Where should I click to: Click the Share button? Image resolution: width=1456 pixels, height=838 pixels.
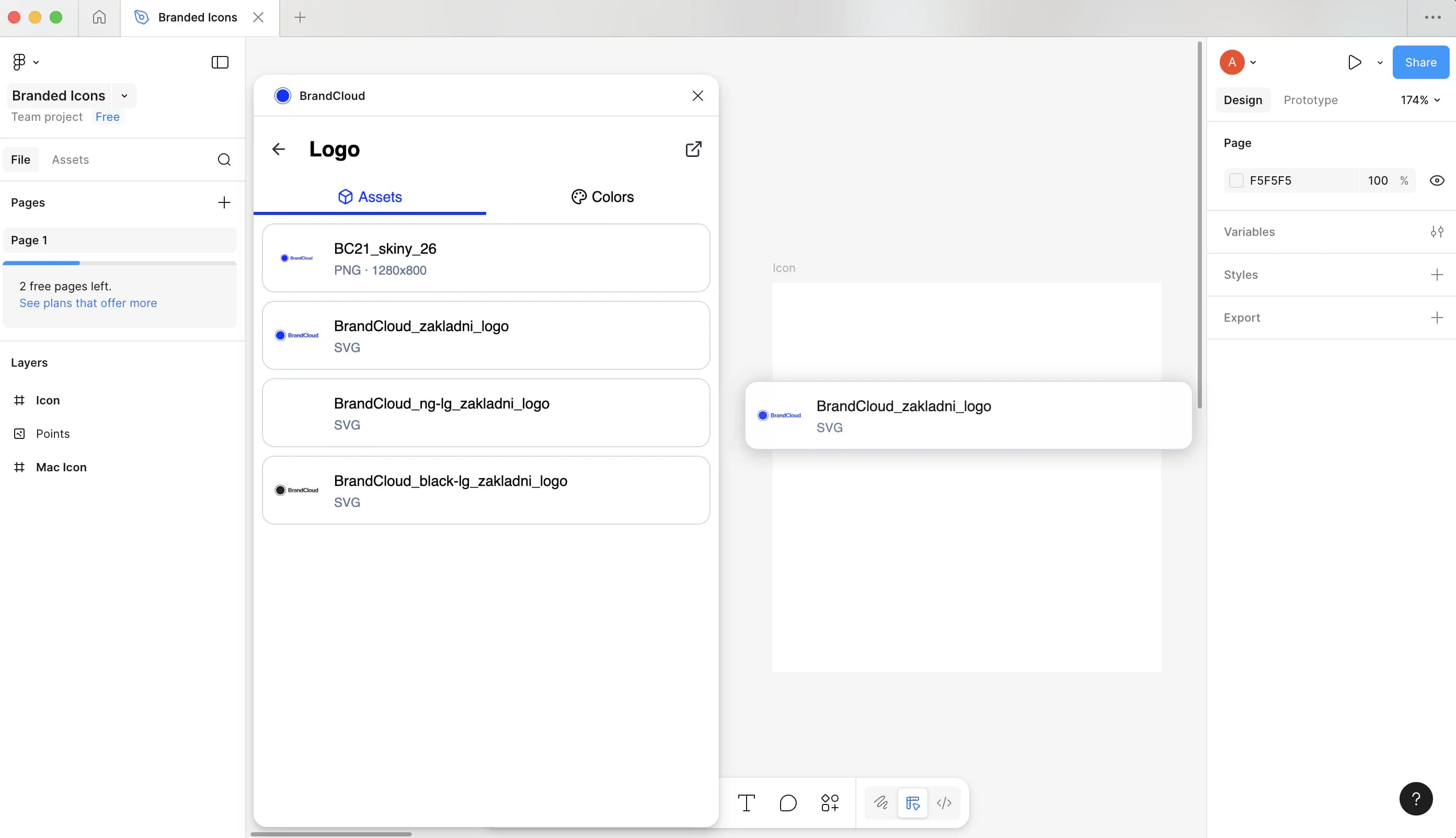(x=1420, y=62)
